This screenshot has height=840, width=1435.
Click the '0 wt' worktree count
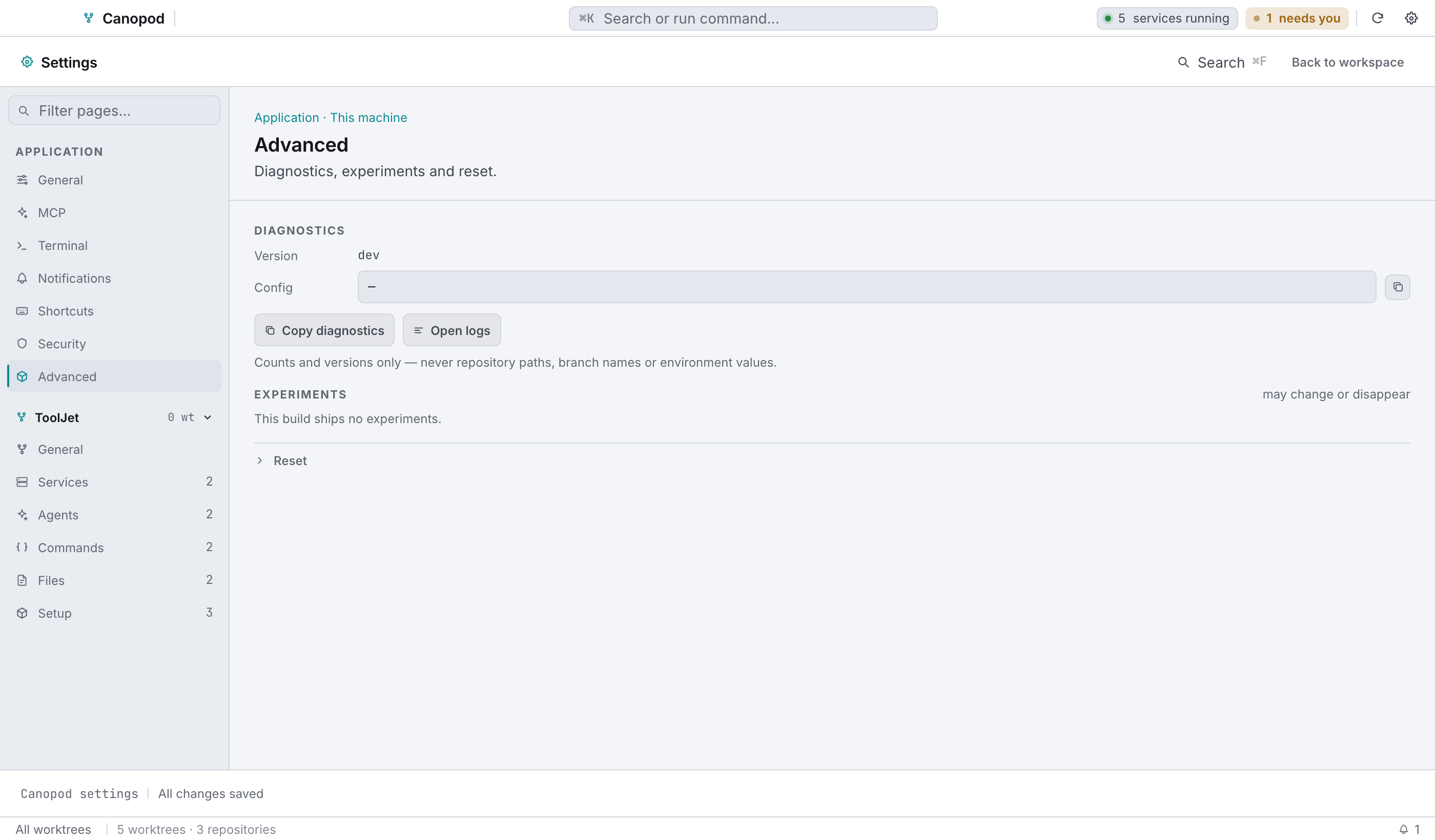181,417
